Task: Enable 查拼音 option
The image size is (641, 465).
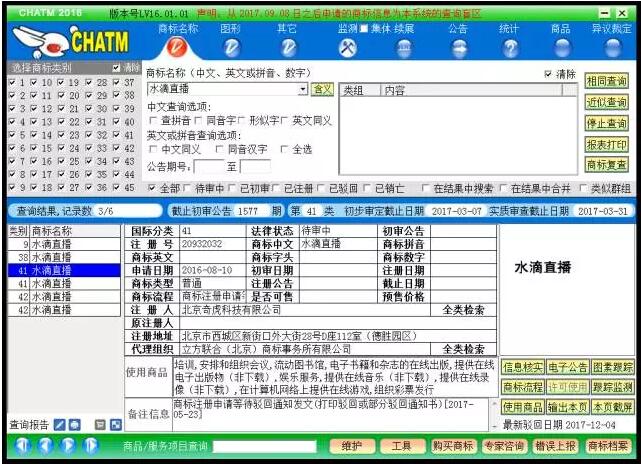Action: pyautogui.click(x=153, y=121)
